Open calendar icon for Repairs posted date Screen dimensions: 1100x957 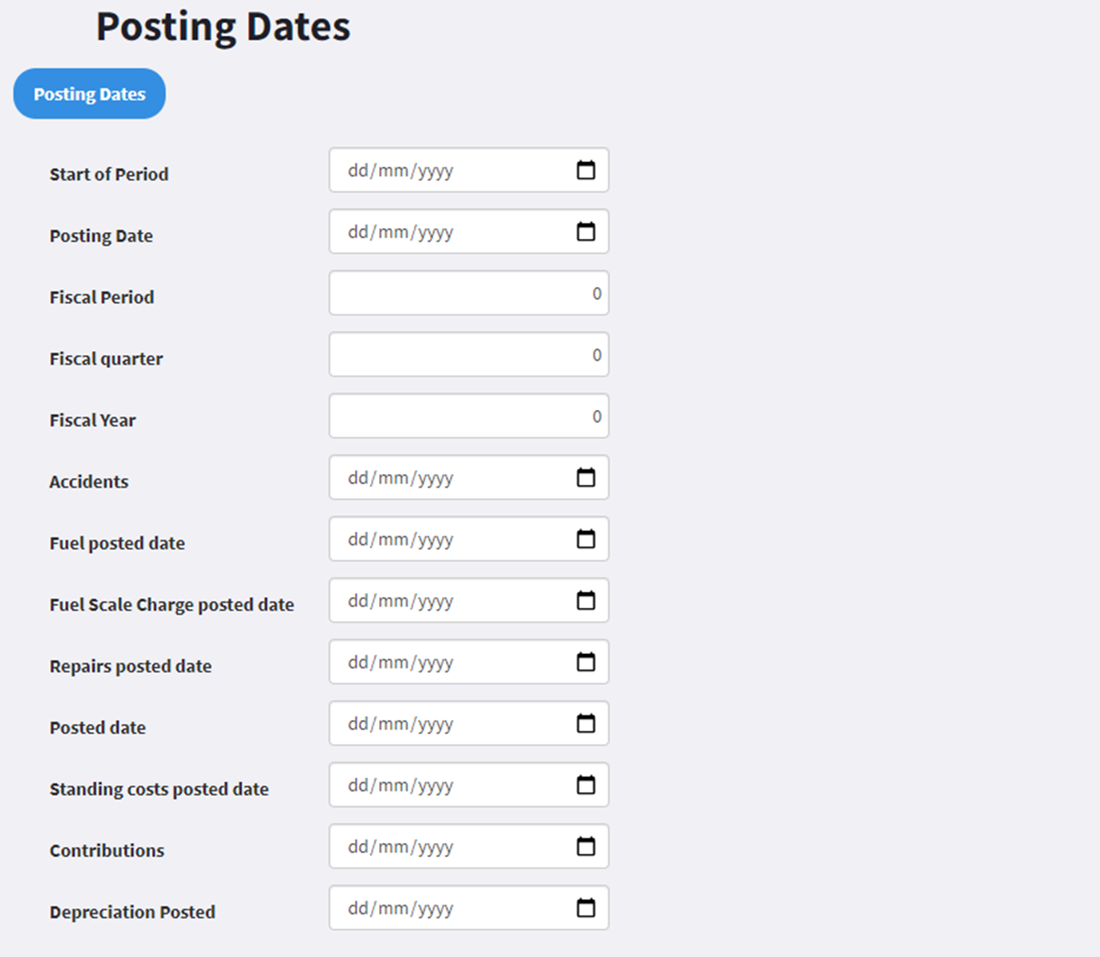(586, 662)
